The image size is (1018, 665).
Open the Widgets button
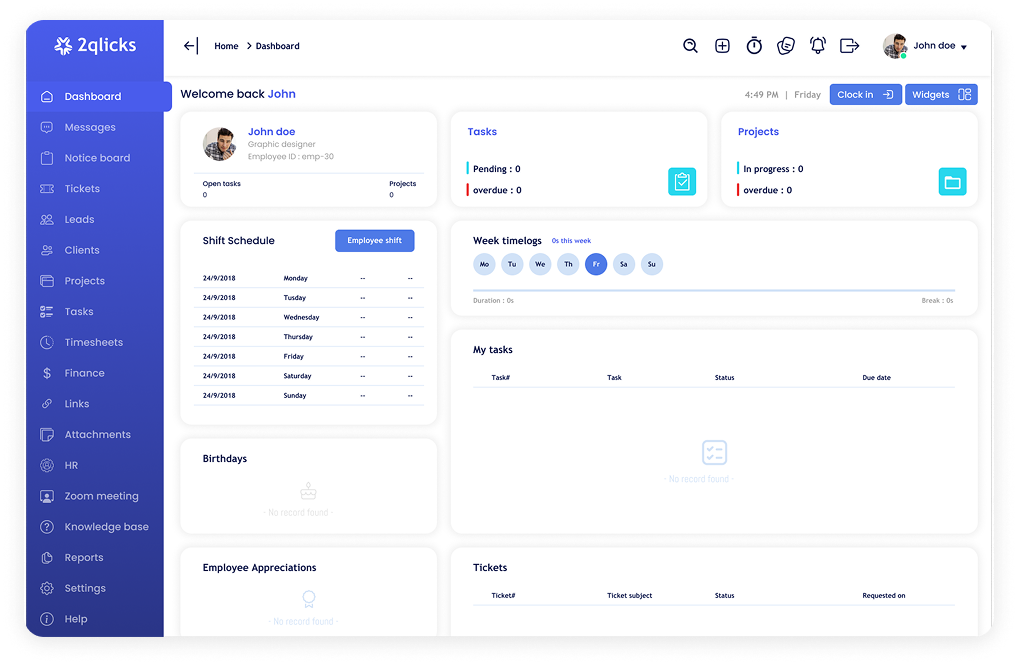(x=941, y=94)
